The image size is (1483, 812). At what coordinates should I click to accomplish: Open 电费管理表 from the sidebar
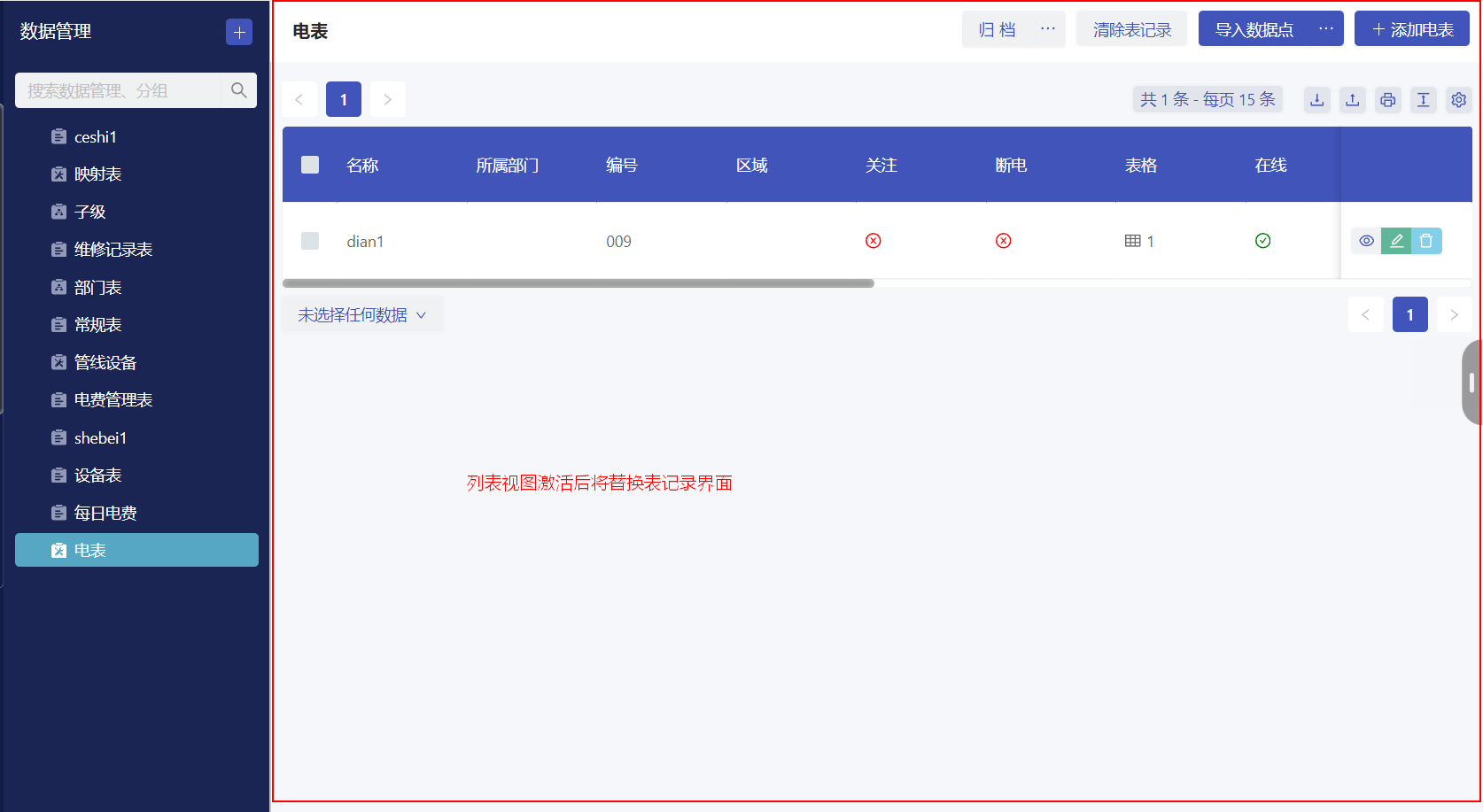click(x=136, y=400)
